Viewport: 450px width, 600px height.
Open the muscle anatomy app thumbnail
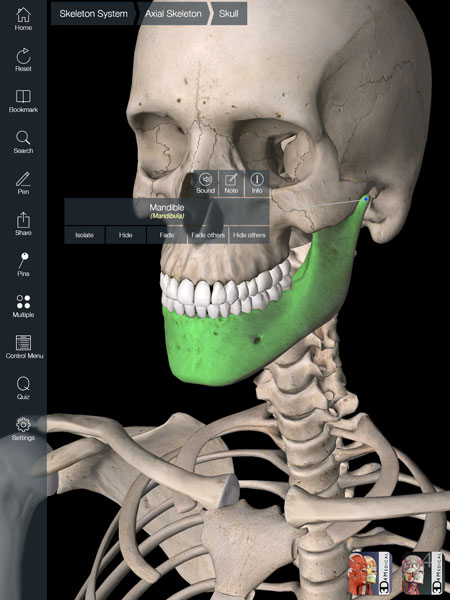click(369, 573)
